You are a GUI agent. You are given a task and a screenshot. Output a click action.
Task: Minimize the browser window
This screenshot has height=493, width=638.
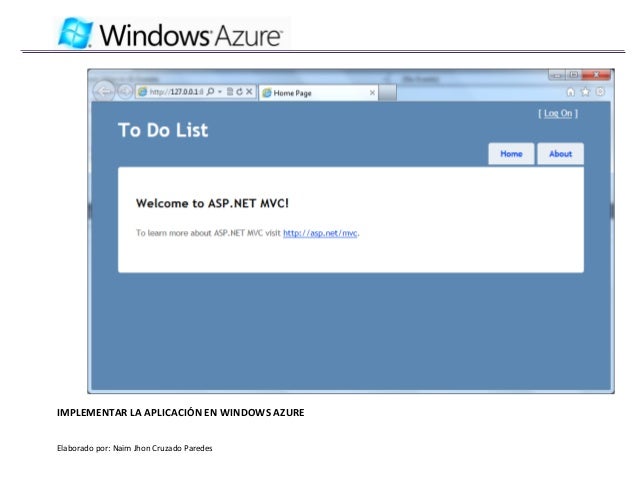click(557, 75)
